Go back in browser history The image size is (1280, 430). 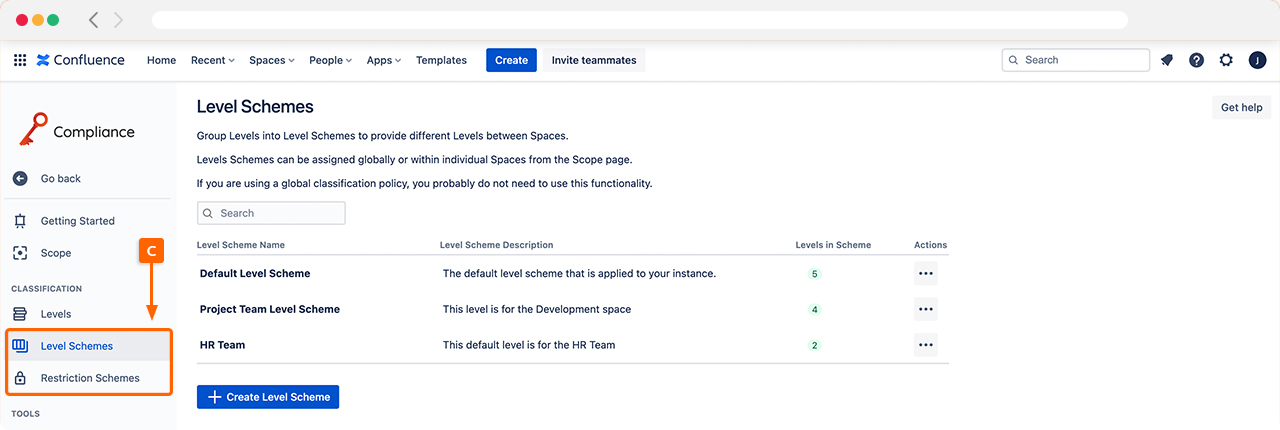click(94, 20)
